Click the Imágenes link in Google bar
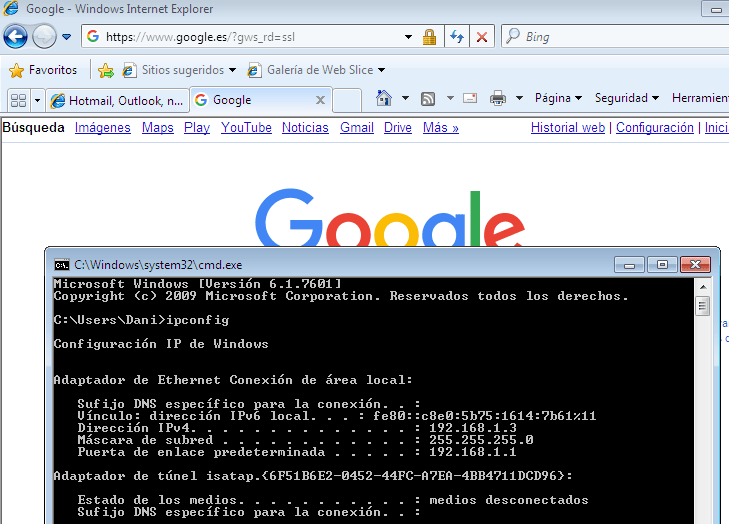729x524 pixels. point(103,128)
